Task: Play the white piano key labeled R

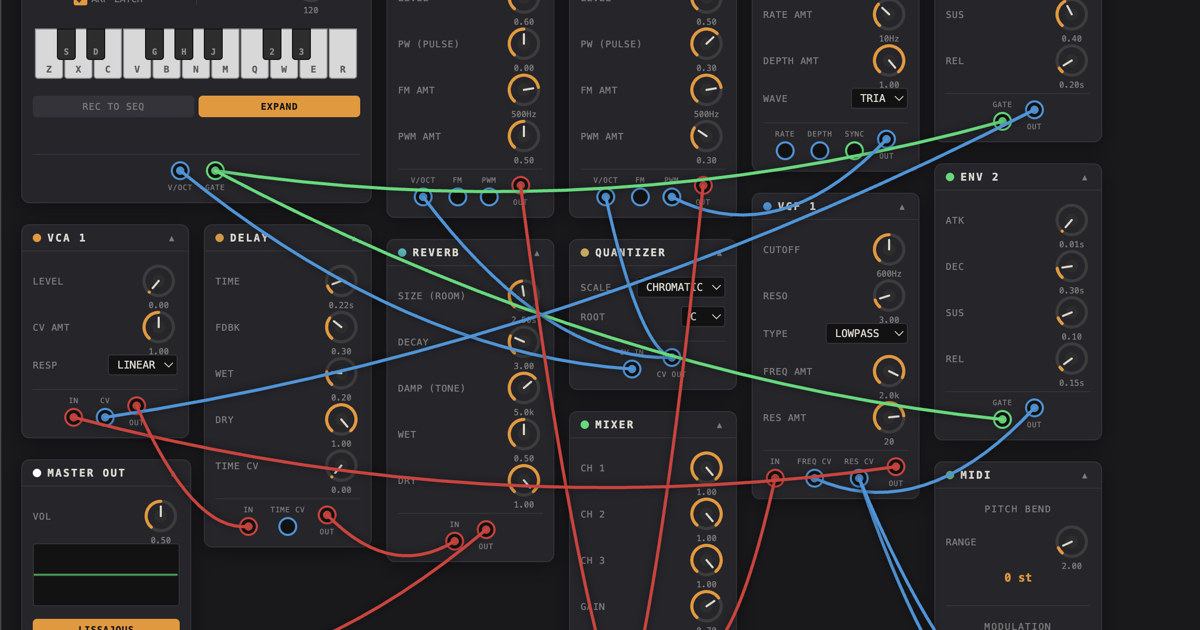Action: pos(343,54)
